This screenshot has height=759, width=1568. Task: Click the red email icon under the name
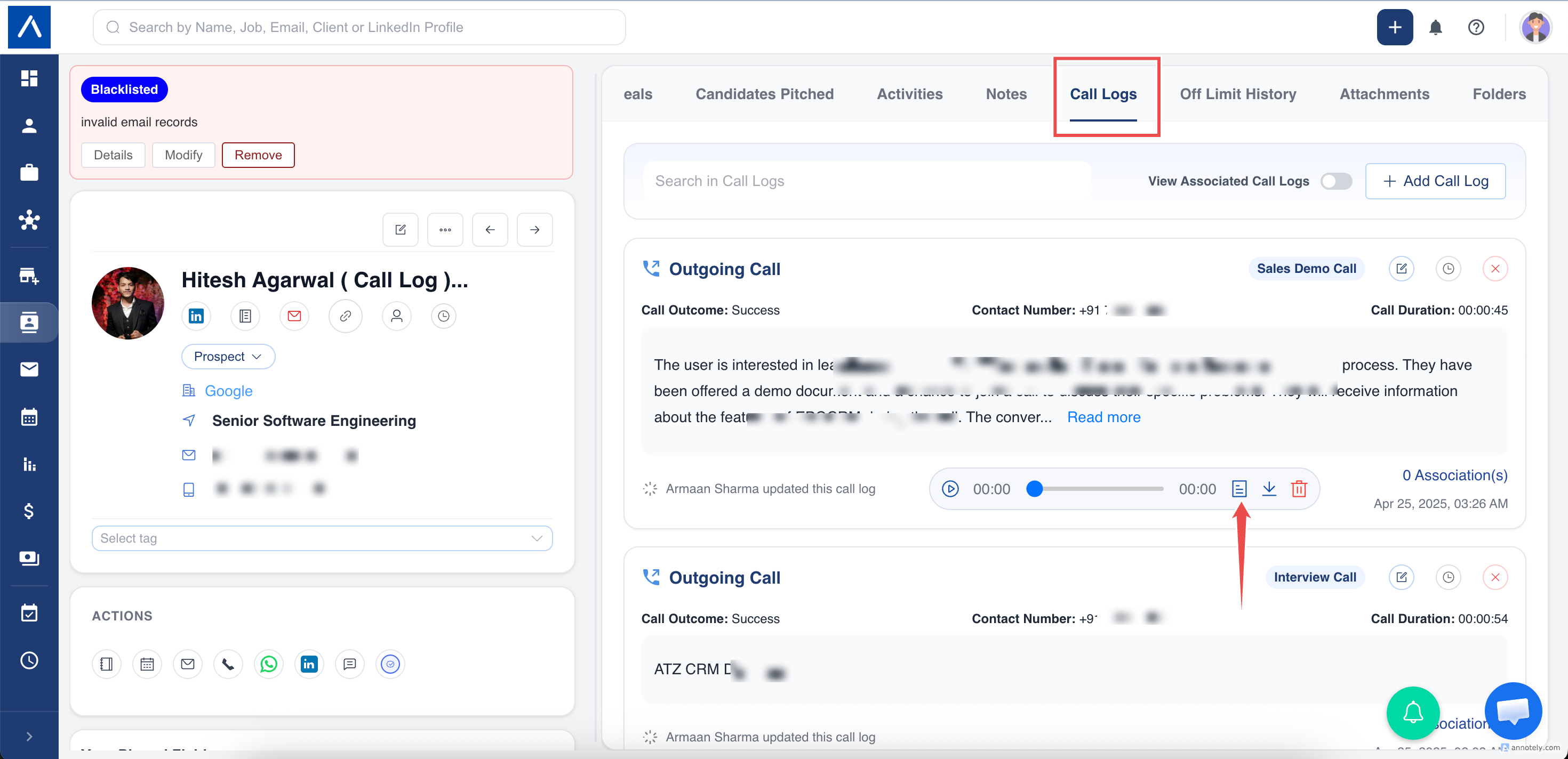[294, 316]
